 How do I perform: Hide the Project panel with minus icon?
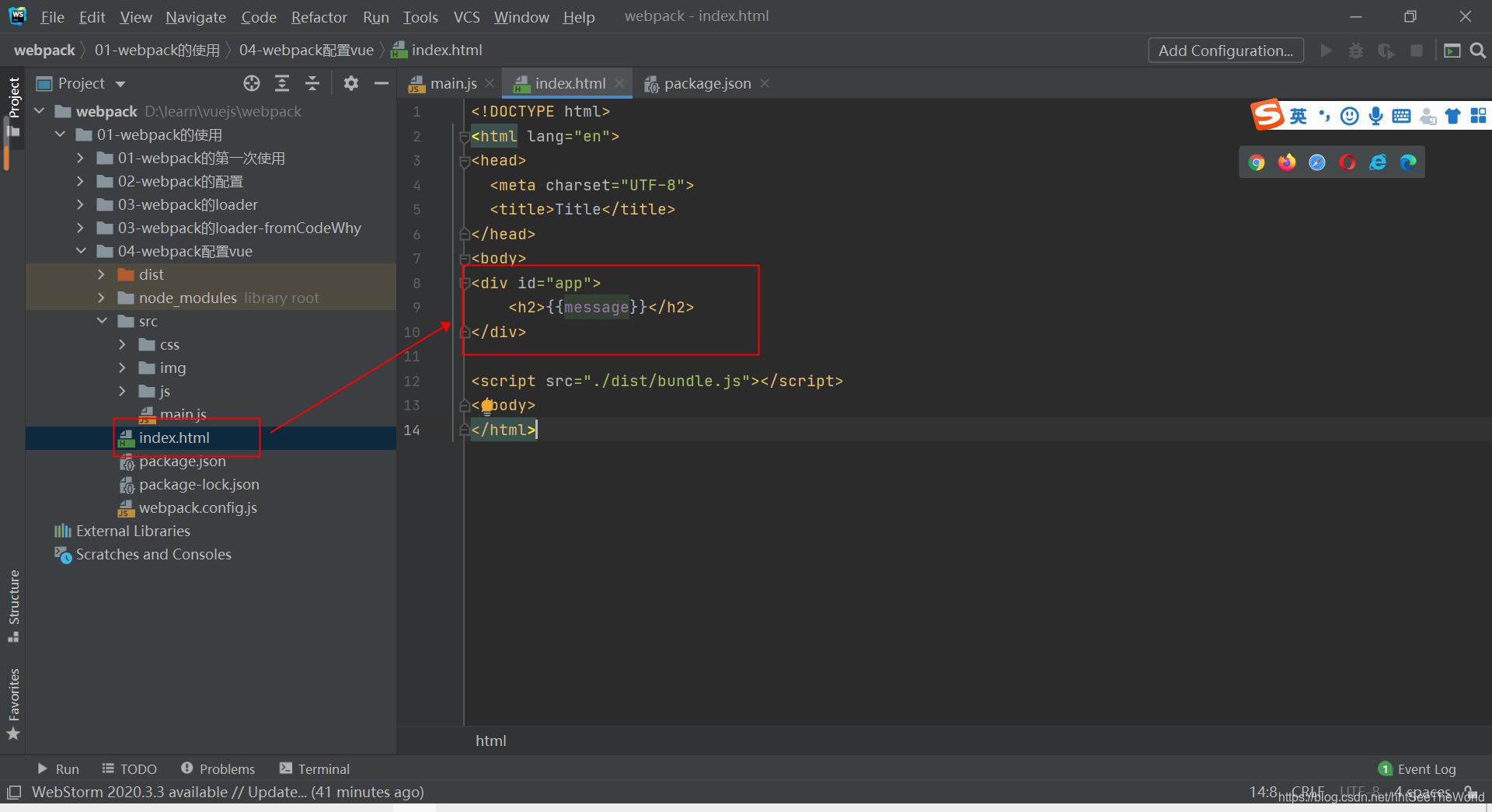click(x=381, y=83)
